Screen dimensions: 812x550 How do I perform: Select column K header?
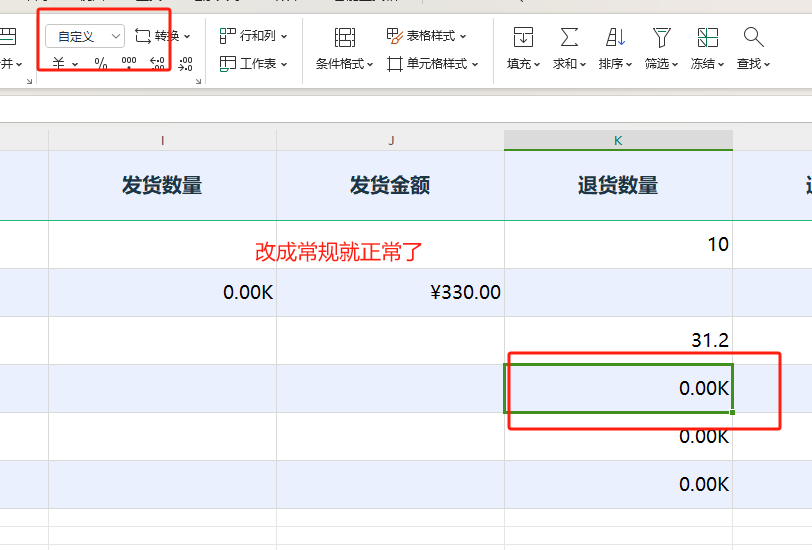(618, 140)
